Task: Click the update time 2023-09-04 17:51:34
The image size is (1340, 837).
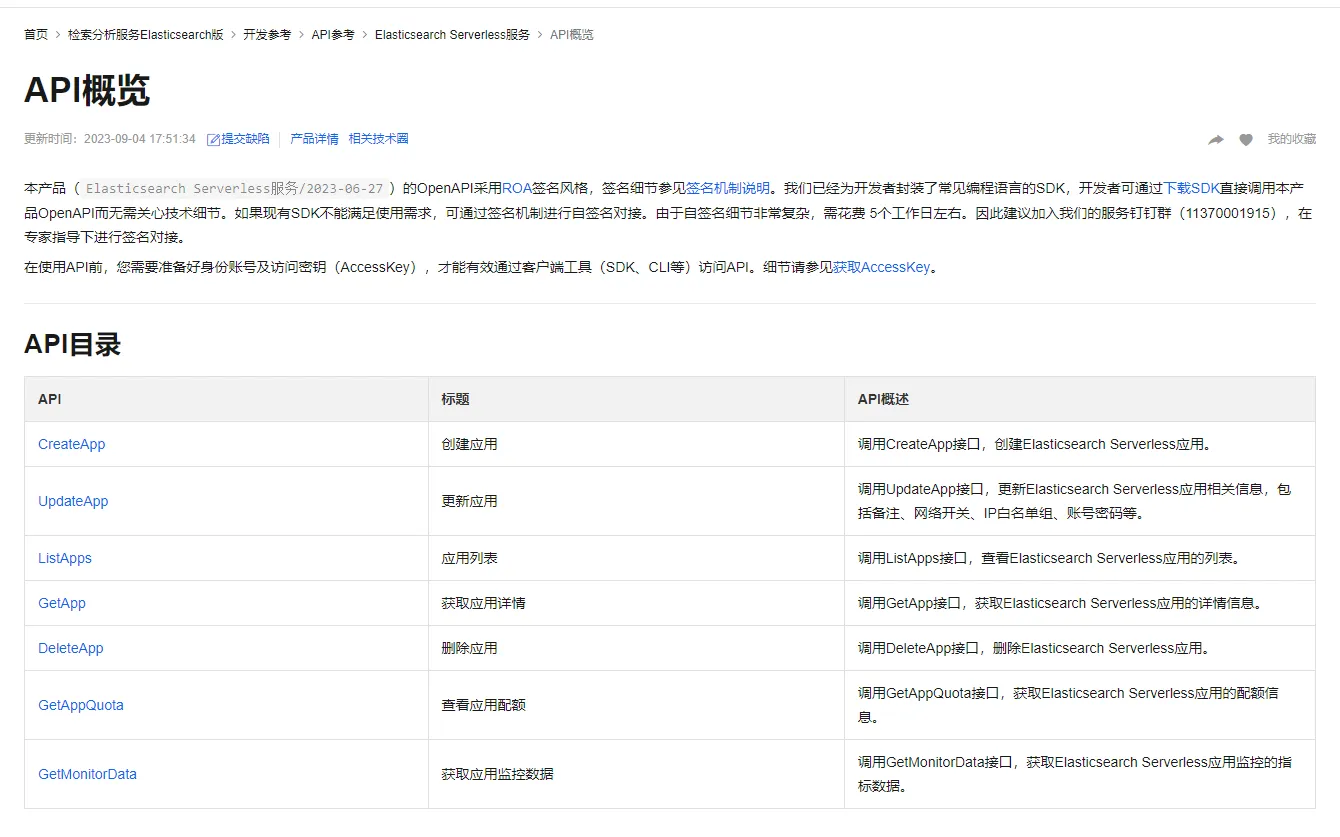Action: (140, 139)
